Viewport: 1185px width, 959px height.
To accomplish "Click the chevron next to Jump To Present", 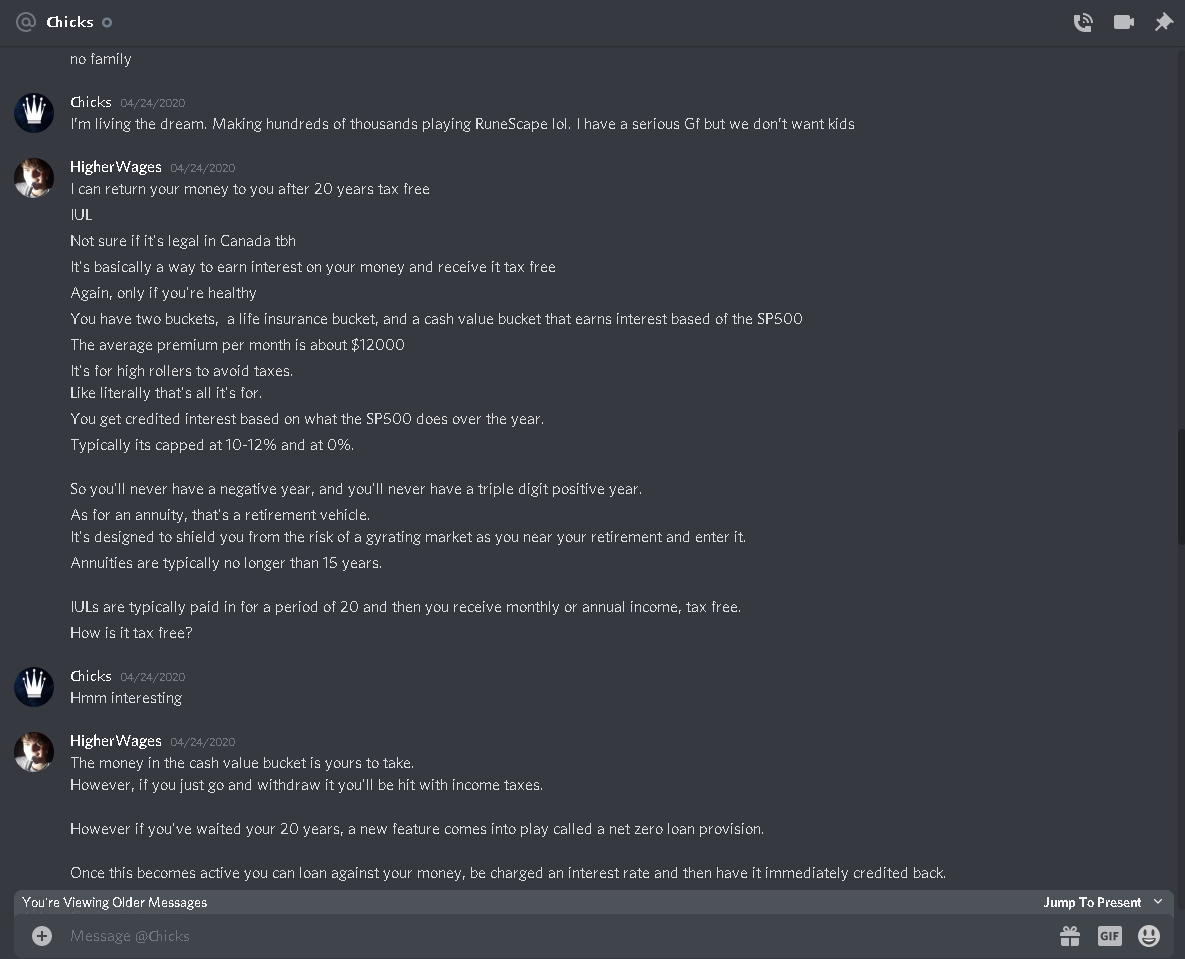I will coord(1158,902).
